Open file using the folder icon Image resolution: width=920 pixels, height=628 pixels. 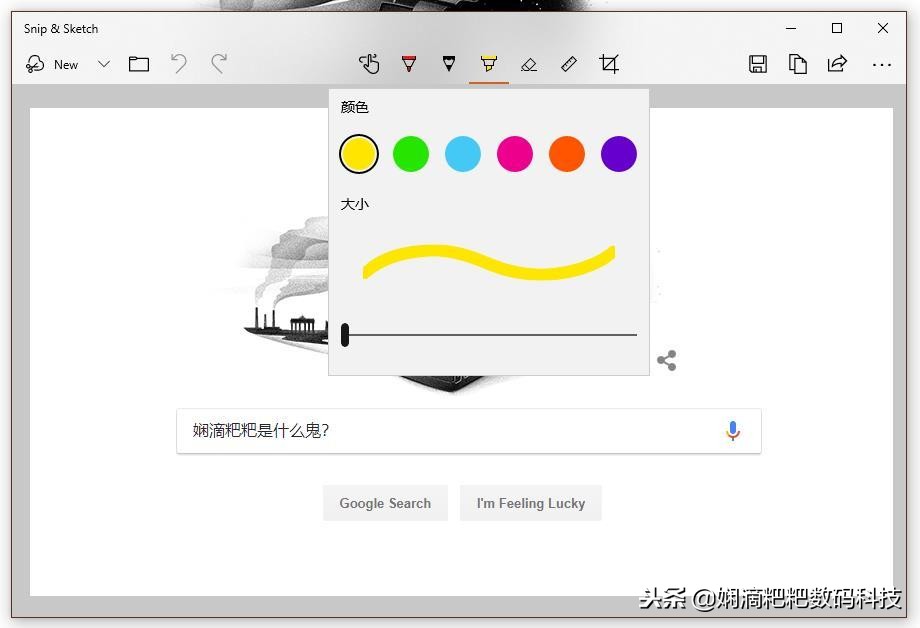click(138, 64)
